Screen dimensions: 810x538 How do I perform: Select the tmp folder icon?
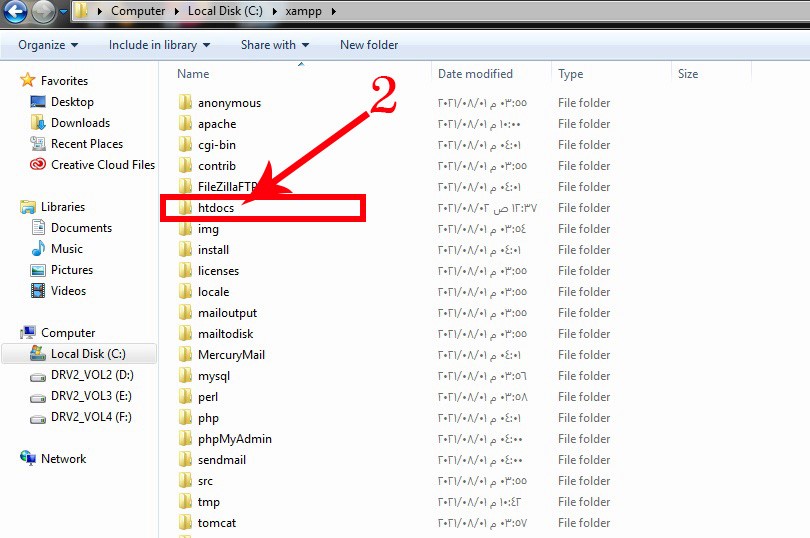click(x=185, y=501)
